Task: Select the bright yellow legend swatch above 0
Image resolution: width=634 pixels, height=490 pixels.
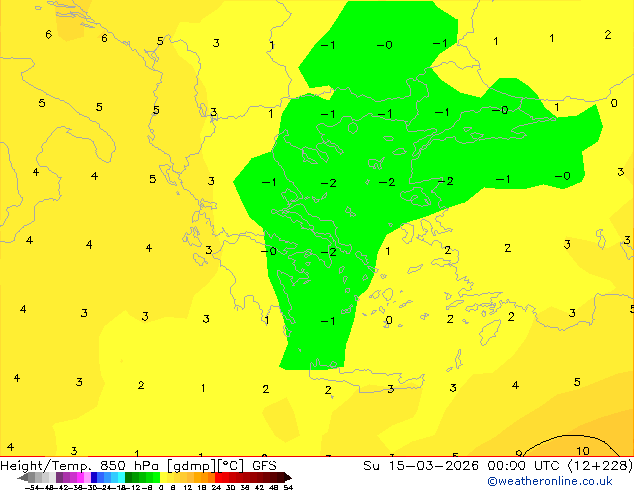Action: point(163,477)
